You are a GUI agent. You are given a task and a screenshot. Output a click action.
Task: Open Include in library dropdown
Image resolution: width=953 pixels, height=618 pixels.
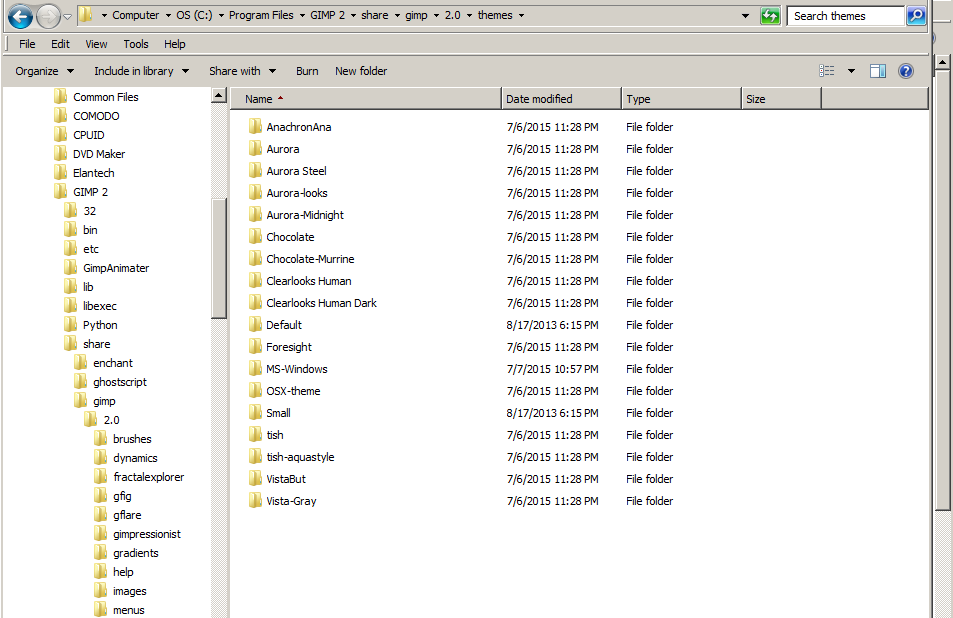tap(141, 71)
